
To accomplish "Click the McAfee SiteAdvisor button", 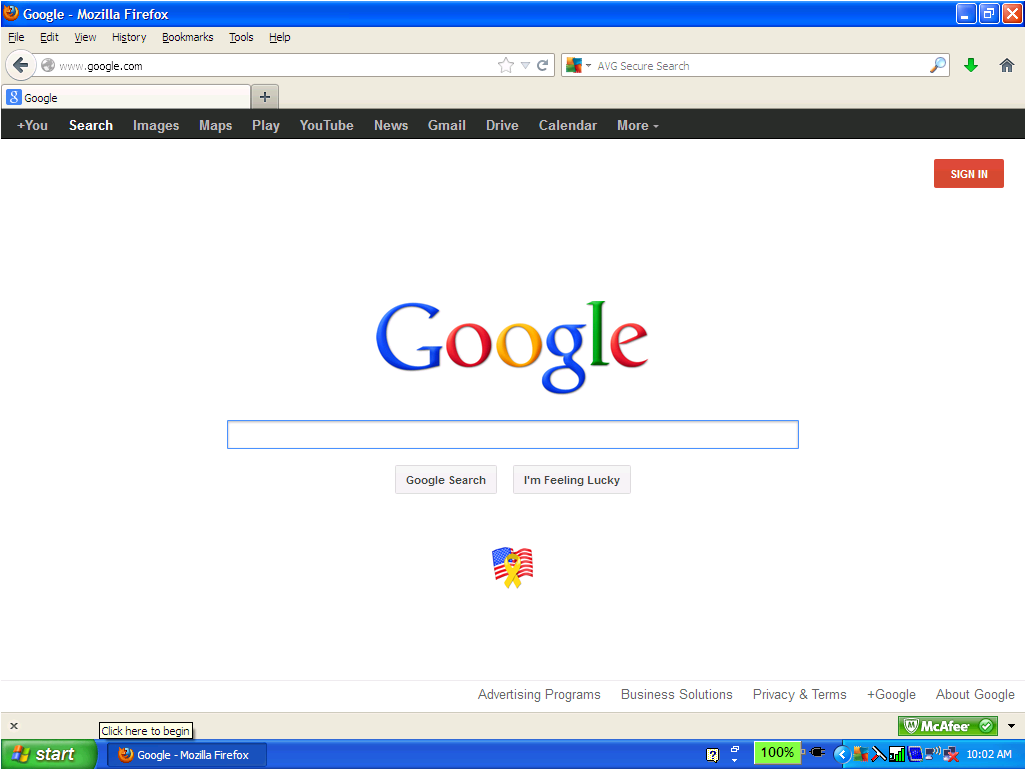I will pos(947,726).
